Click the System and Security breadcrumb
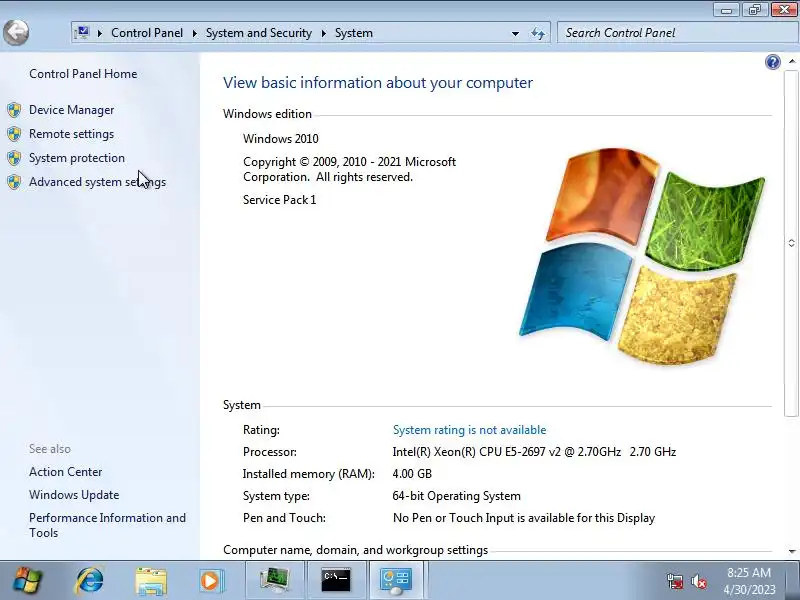This screenshot has height=600, width=800. point(259,33)
